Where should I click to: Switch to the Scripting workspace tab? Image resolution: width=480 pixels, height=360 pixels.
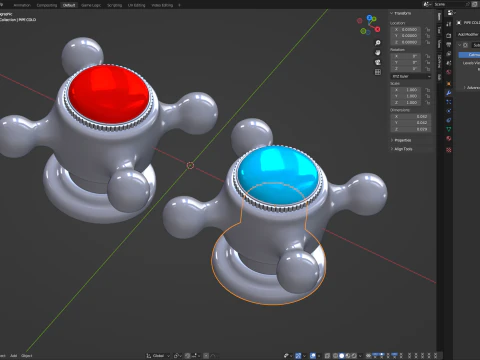coord(114,5)
